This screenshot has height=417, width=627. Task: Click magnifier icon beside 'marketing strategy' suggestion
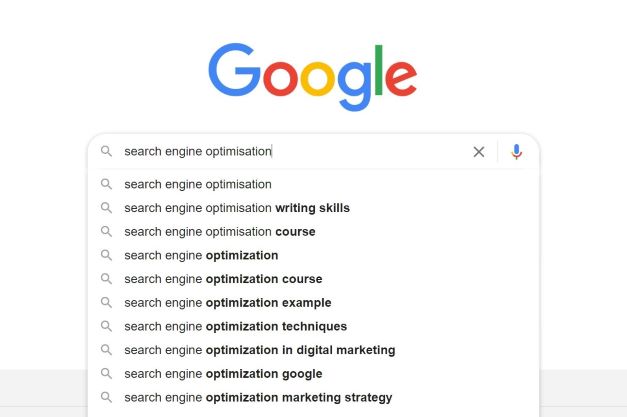click(106, 397)
